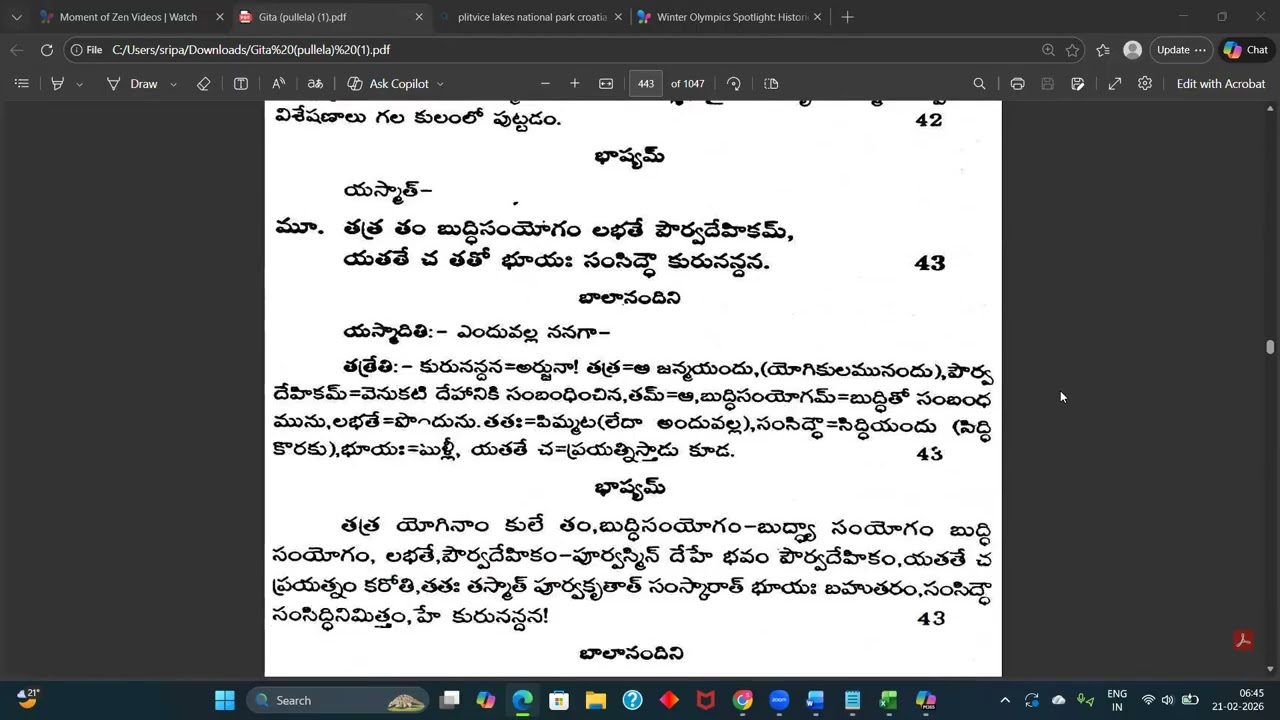Refresh the current page
This screenshot has height=720, width=1280.
pyautogui.click(x=47, y=50)
